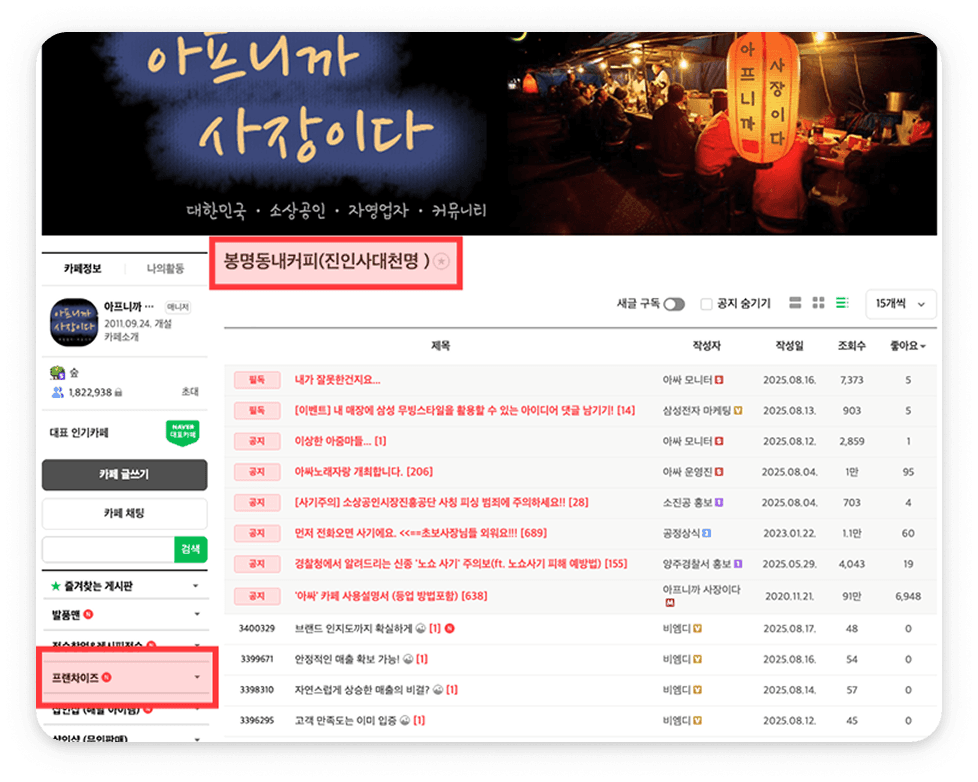Star the 봉명동내커피 board as favorite
Viewport: 978px width, 782px height.
(x=441, y=261)
